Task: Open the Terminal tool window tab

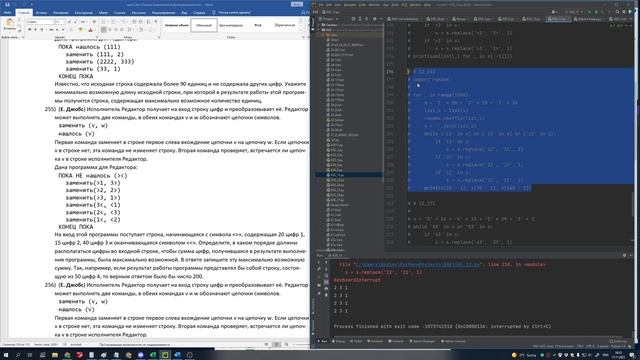Action: [395, 341]
